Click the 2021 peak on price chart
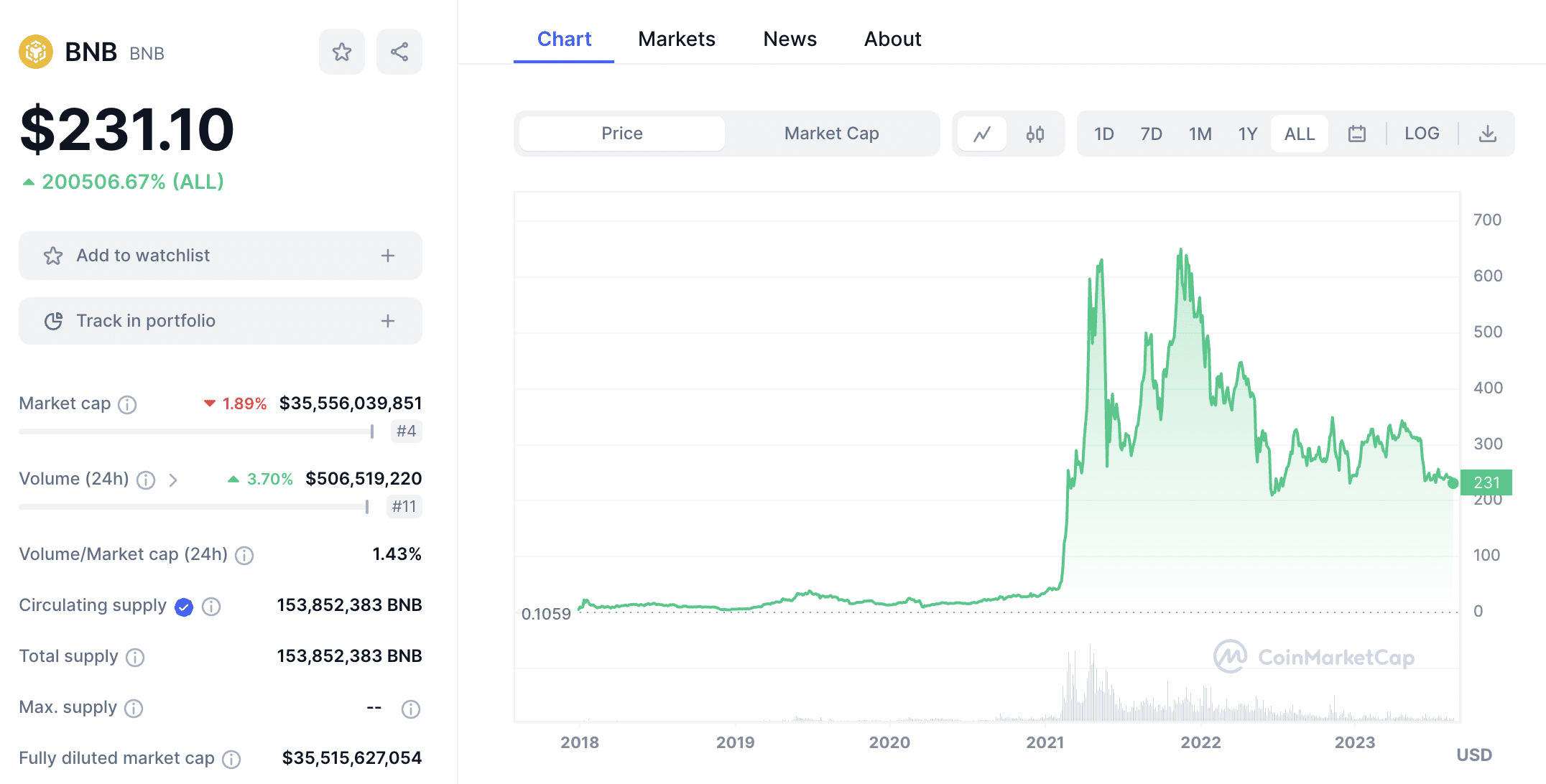The height and width of the screenshot is (784, 1546). pyautogui.click(x=1180, y=251)
